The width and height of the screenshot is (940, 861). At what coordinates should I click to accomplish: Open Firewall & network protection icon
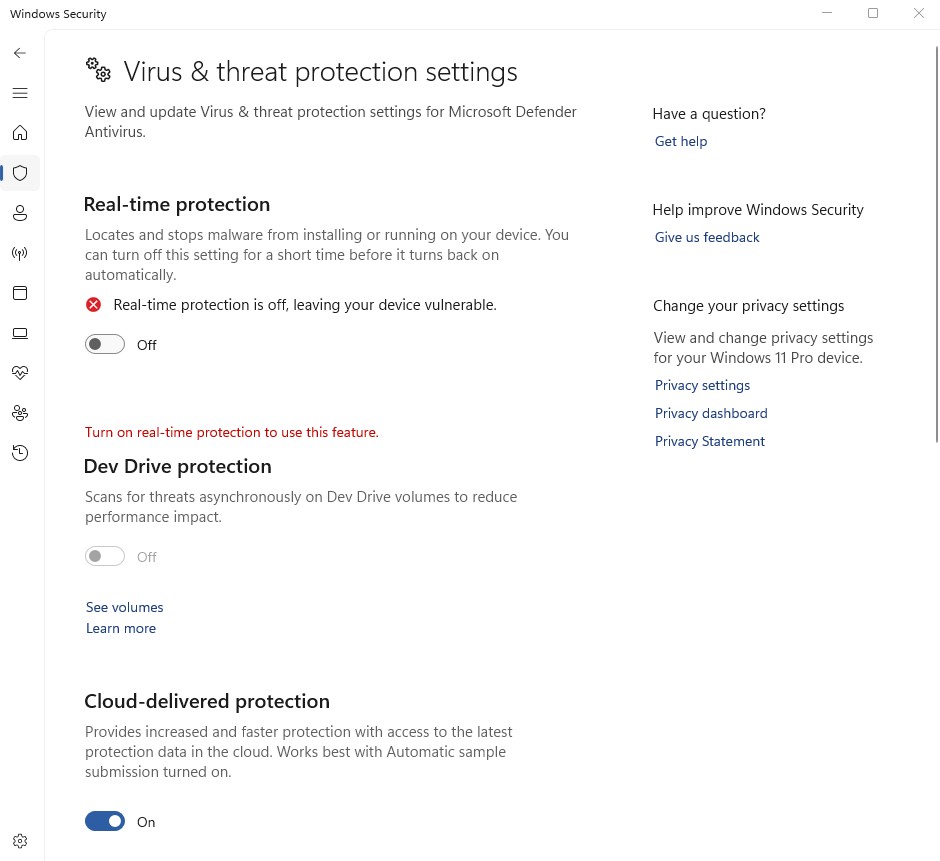(x=20, y=253)
